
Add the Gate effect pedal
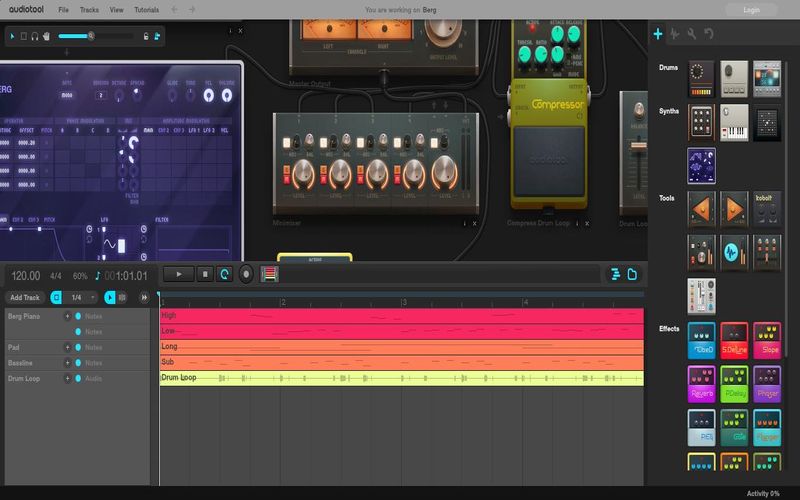(x=734, y=428)
